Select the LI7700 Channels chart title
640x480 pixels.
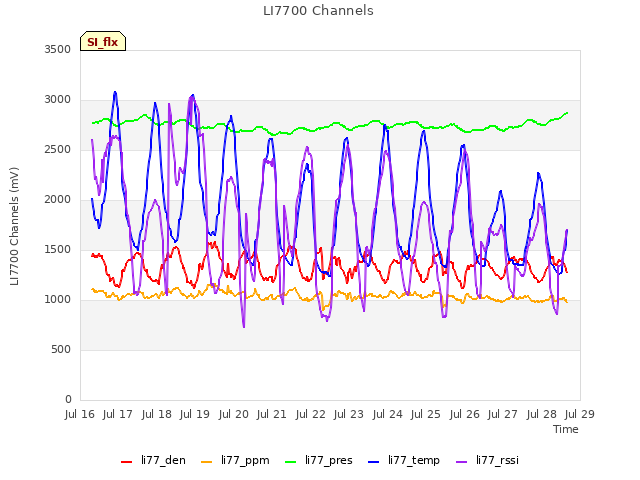318,11
